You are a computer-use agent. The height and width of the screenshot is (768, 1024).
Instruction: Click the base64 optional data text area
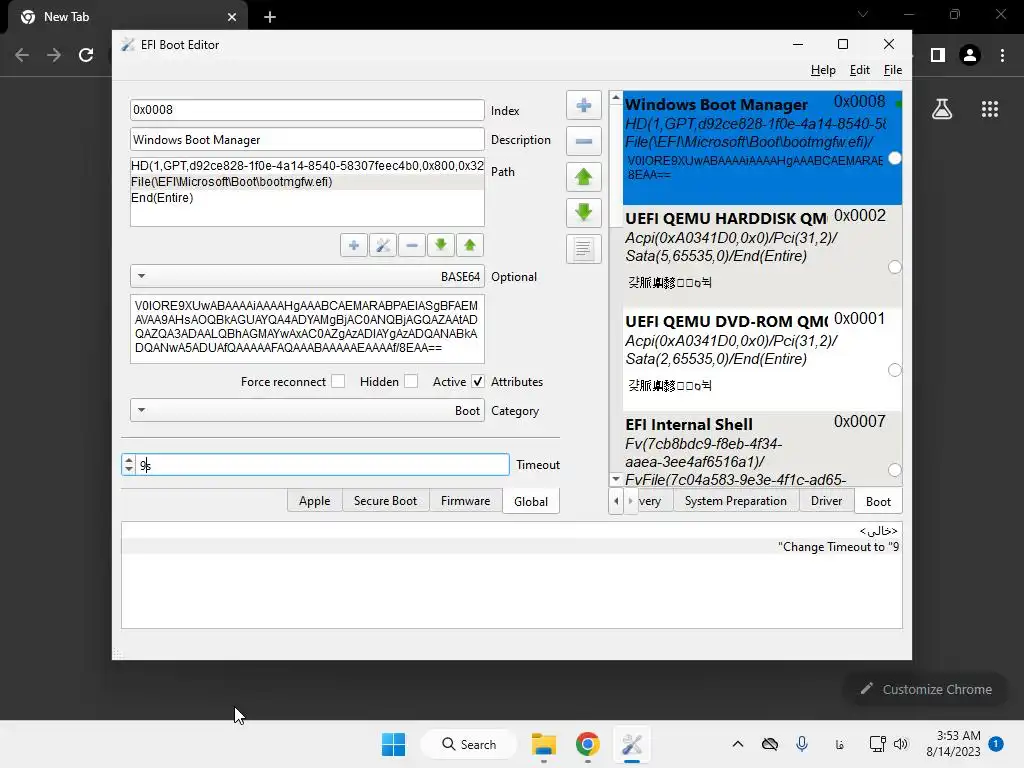(x=307, y=328)
